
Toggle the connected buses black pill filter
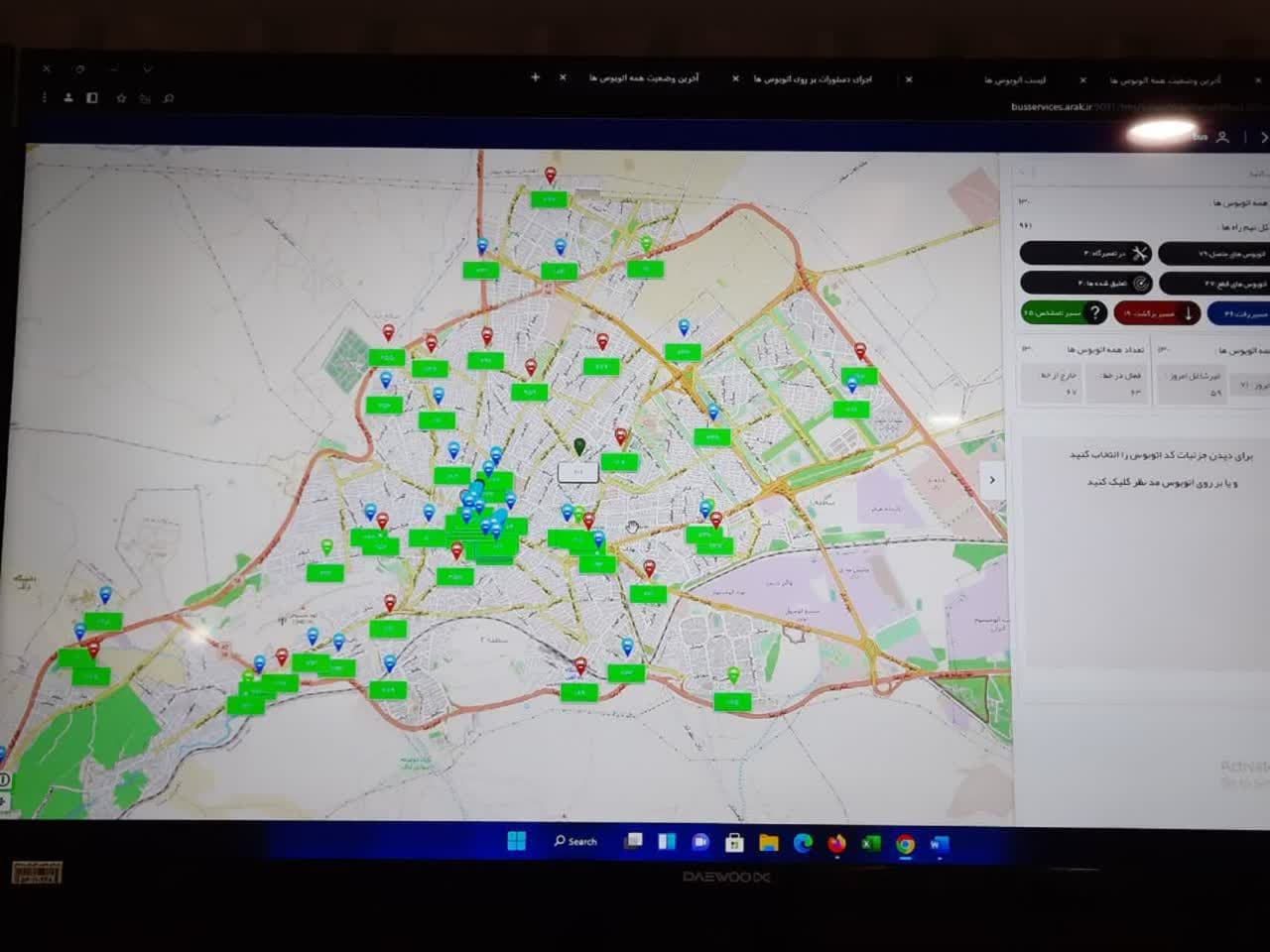pyautogui.click(x=1214, y=255)
